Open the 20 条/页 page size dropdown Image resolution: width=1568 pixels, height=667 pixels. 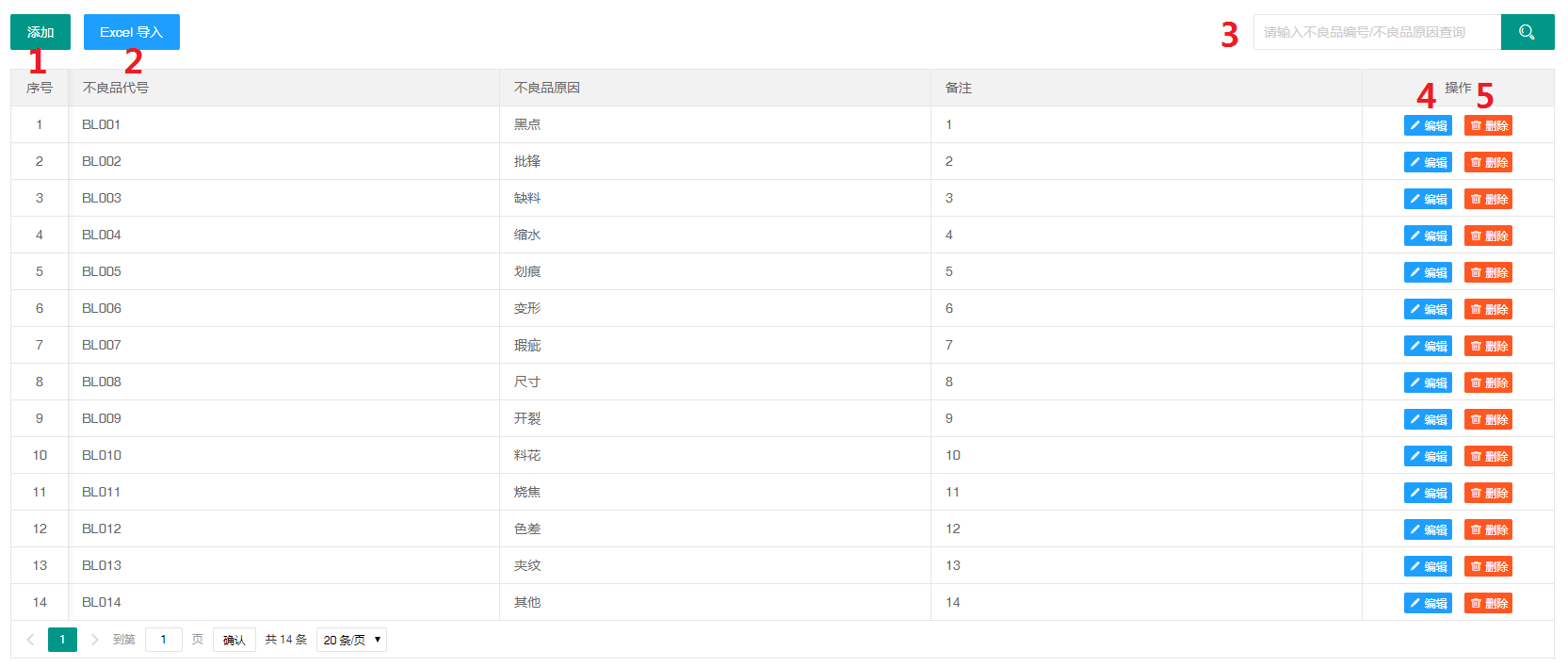(351, 640)
